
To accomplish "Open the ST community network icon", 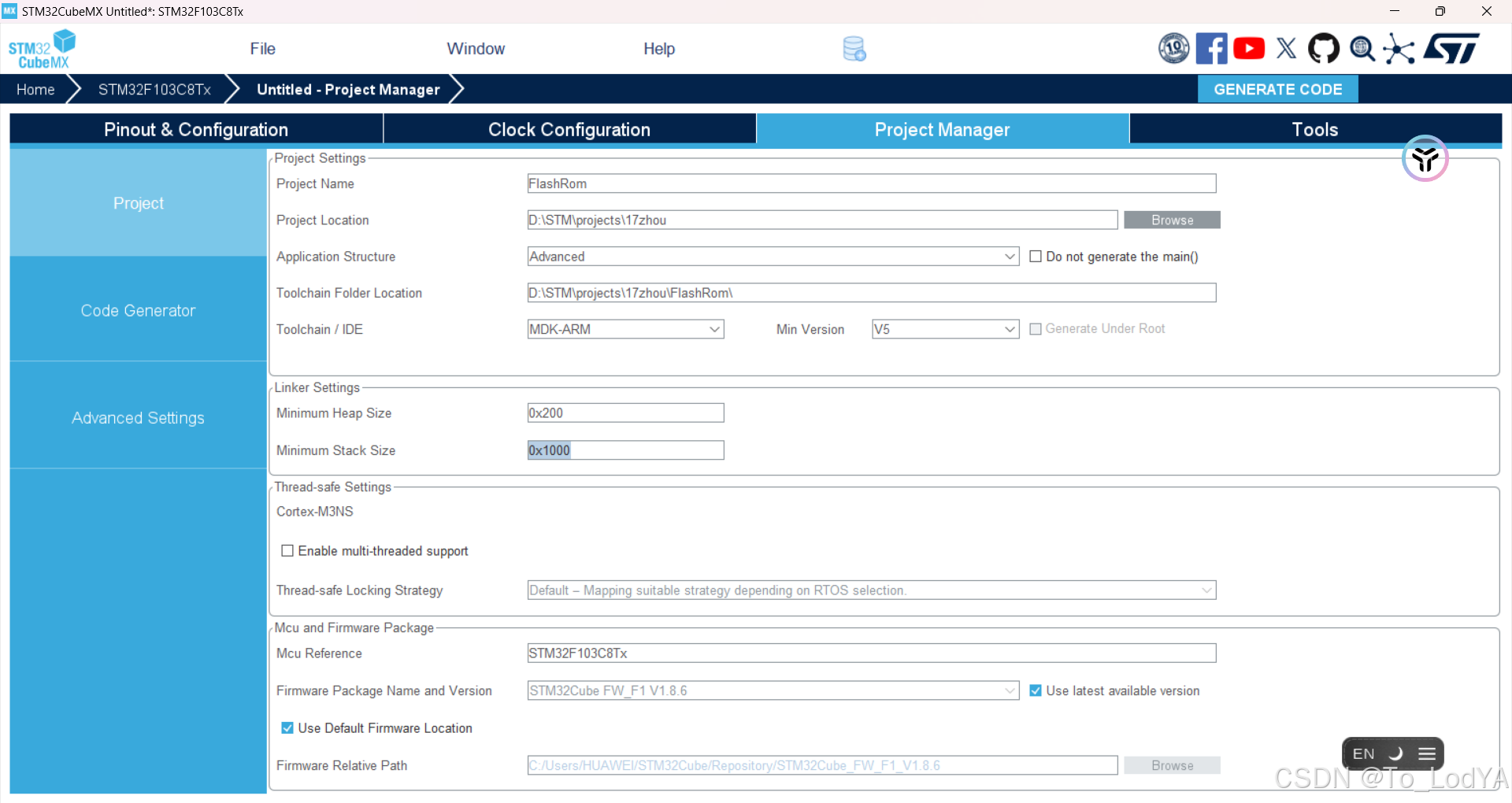I will pyautogui.click(x=1399, y=49).
